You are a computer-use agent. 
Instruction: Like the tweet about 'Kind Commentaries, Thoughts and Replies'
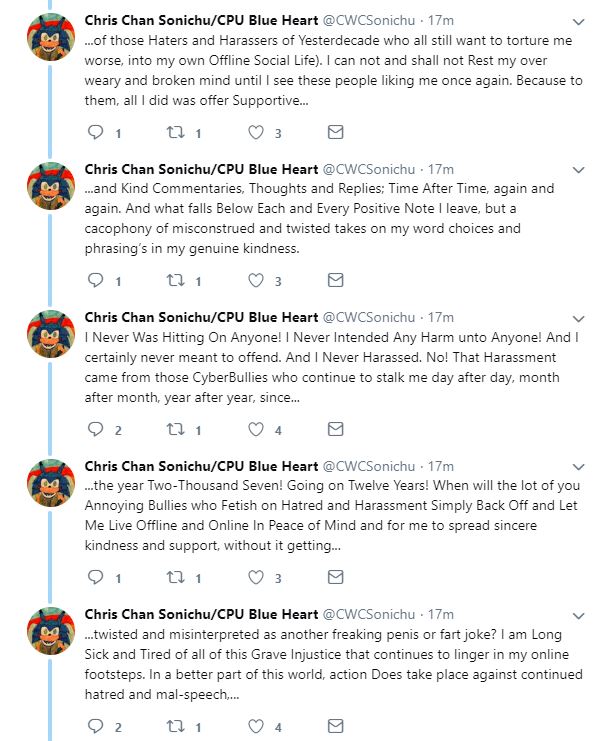tap(256, 281)
